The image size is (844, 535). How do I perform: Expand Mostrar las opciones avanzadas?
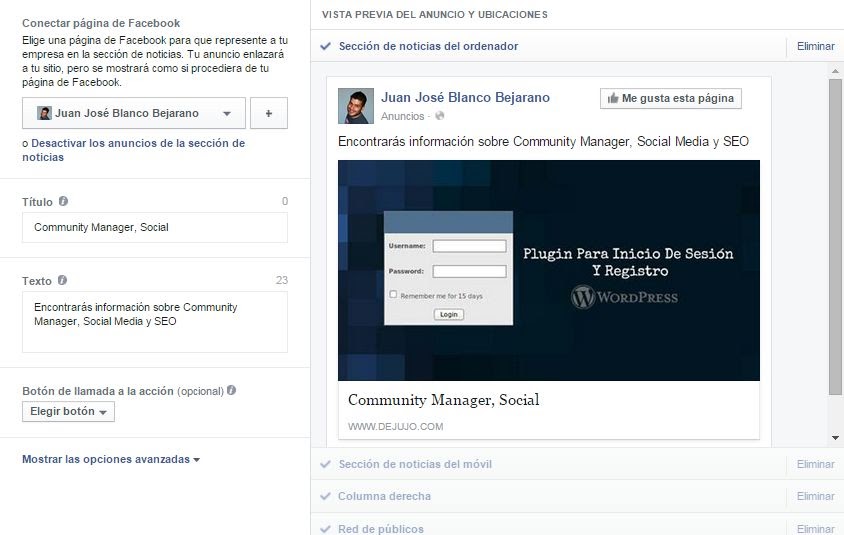pos(111,459)
